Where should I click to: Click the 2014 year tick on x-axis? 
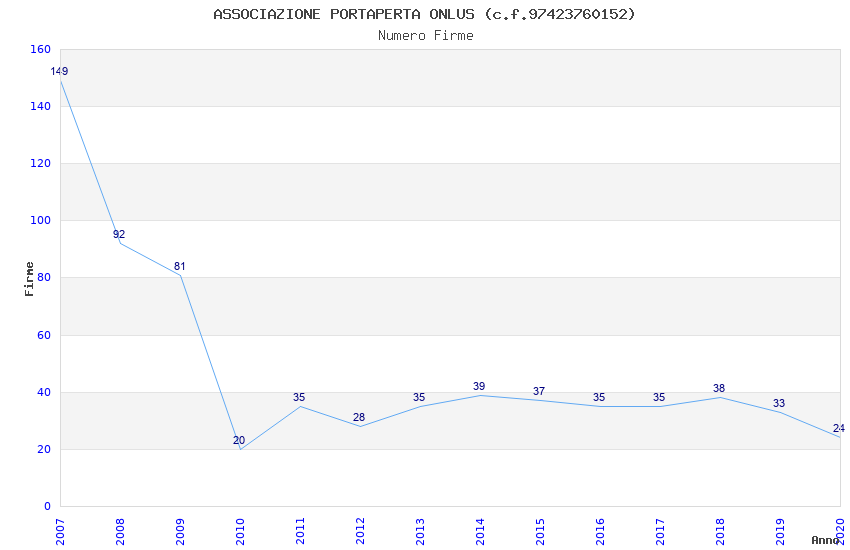(480, 529)
